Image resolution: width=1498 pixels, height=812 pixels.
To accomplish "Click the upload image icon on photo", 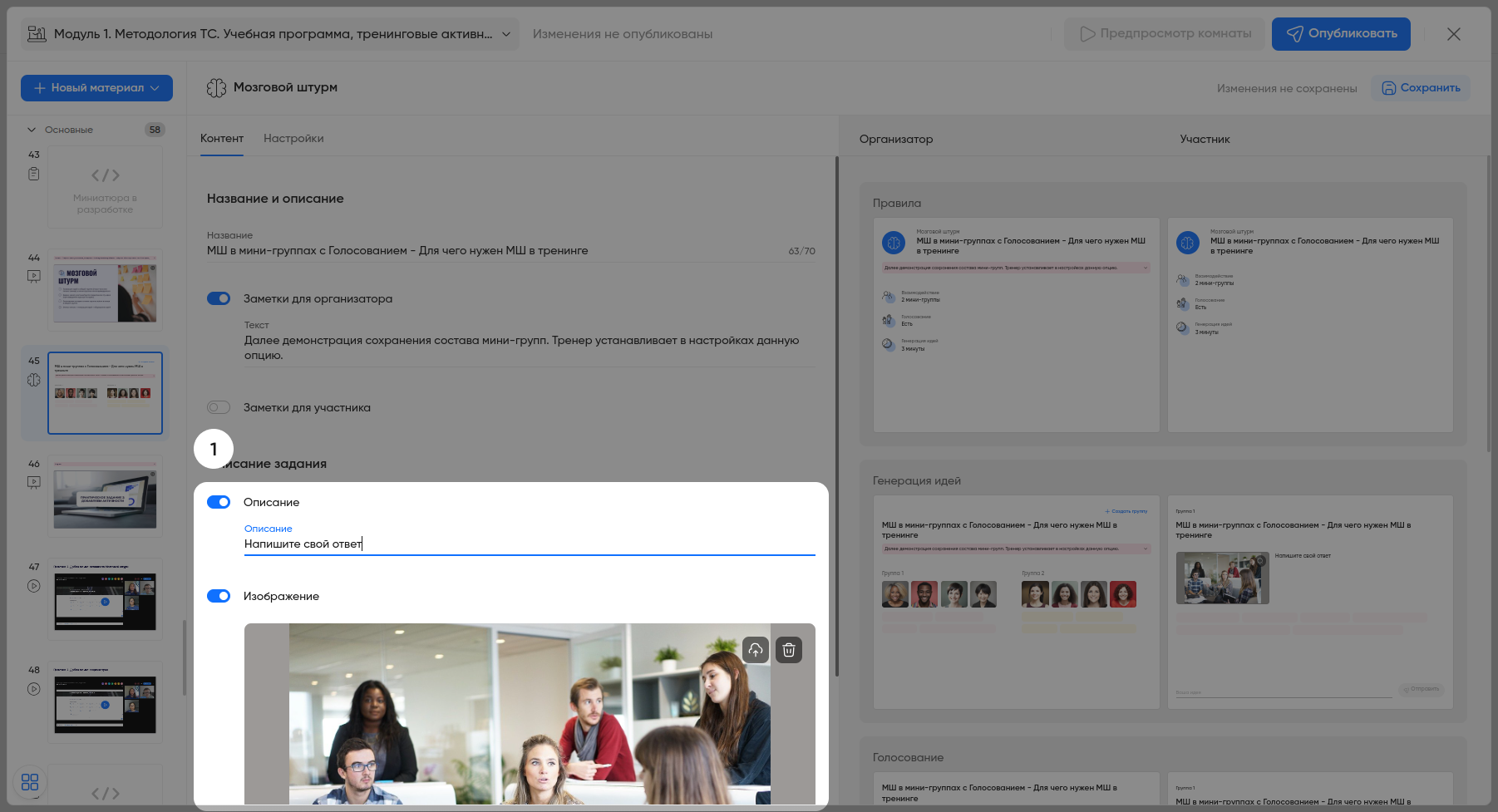I will 755,650.
